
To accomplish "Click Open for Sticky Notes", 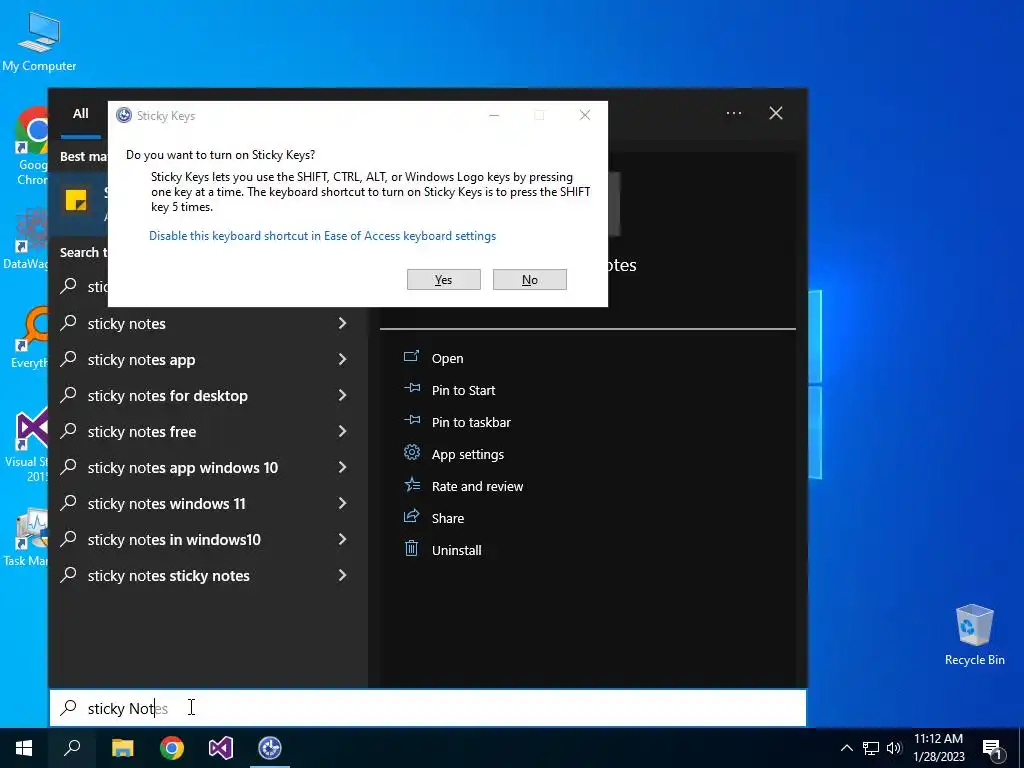I will tap(447, 359).
